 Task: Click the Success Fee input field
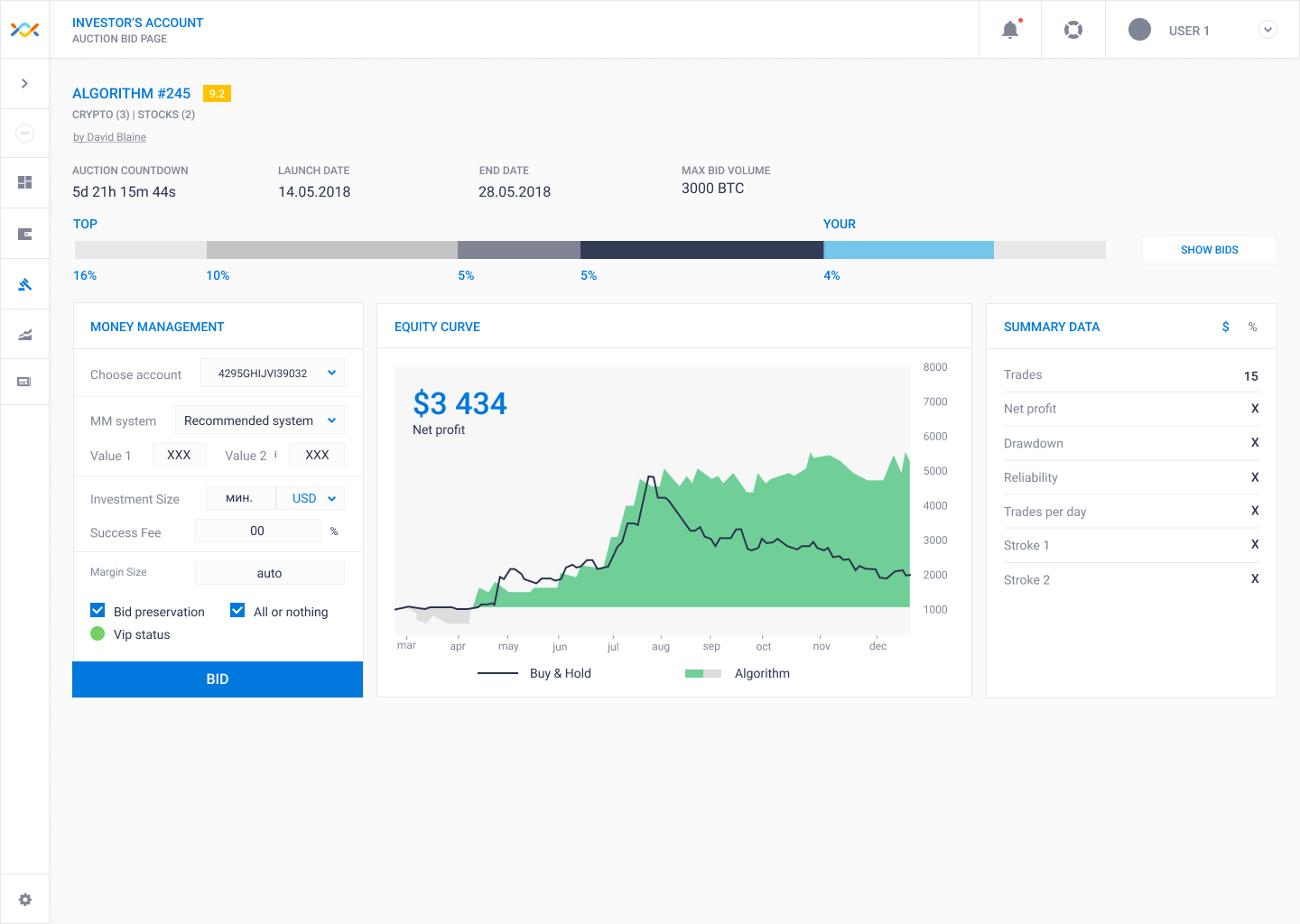click(x=257, y=531)
